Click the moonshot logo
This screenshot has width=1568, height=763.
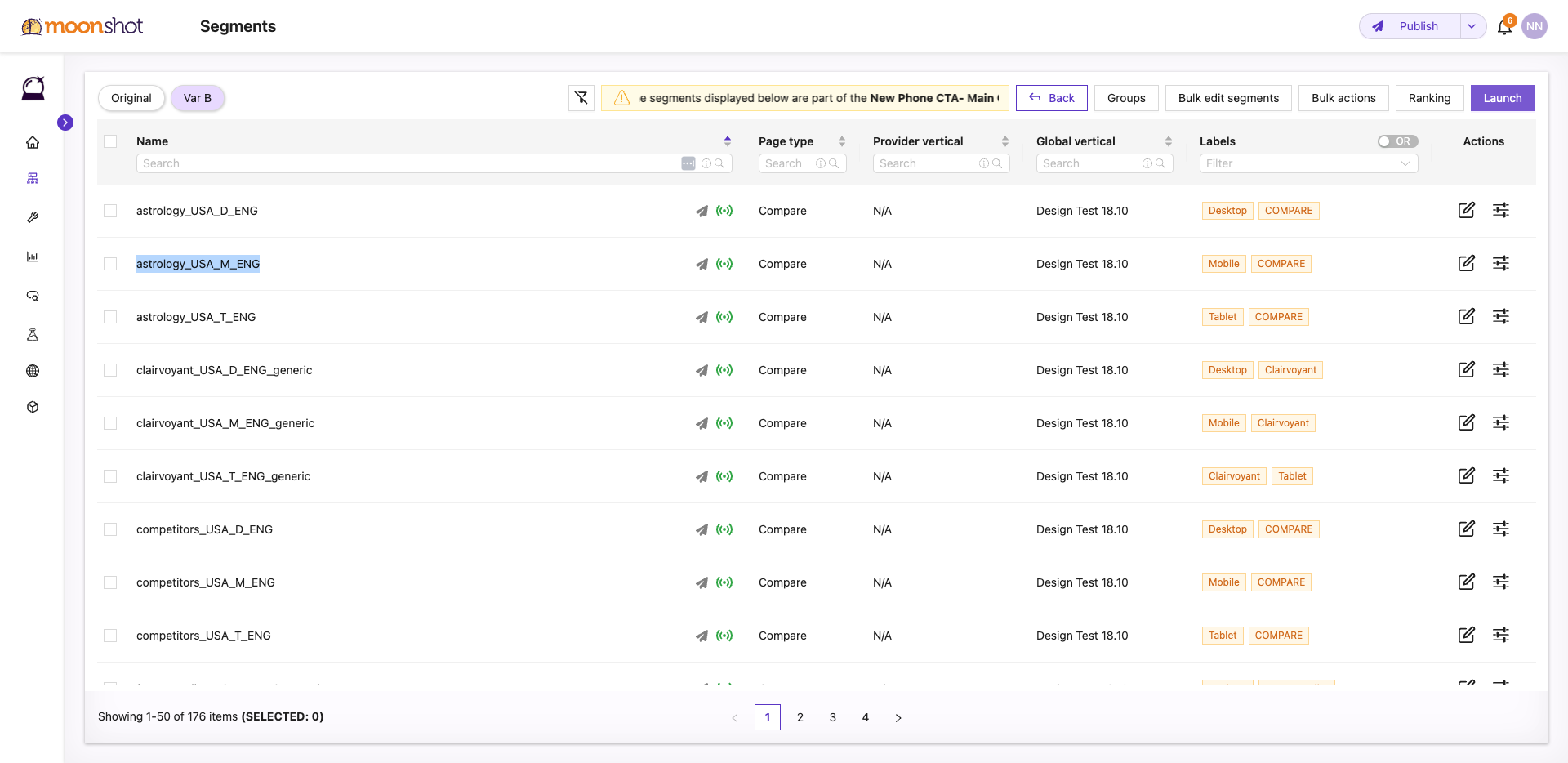point(82,26)
